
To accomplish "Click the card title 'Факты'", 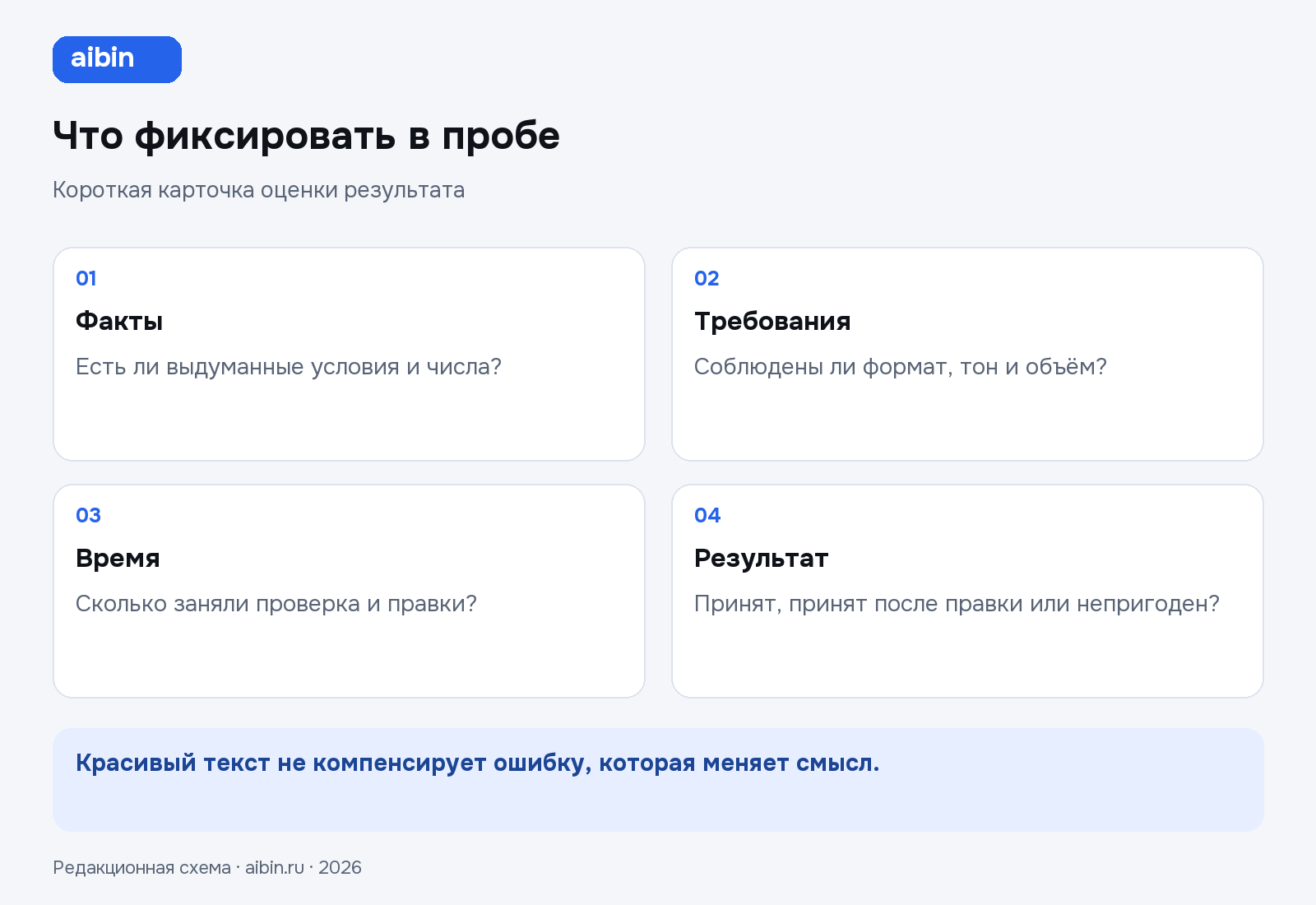I will coord(119,321).
